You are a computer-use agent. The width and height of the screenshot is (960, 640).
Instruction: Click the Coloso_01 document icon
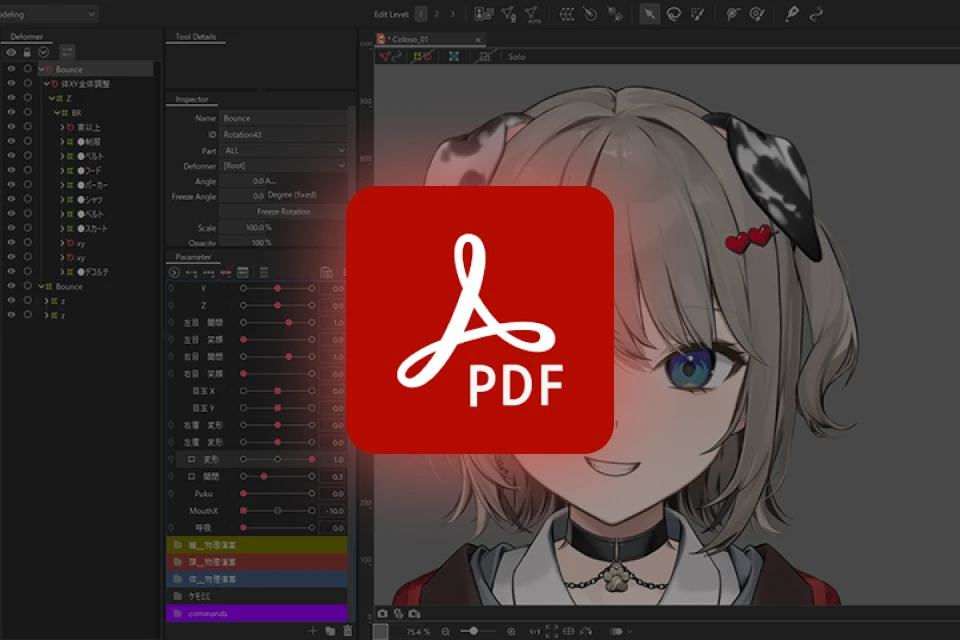click(x=381, y=39)
